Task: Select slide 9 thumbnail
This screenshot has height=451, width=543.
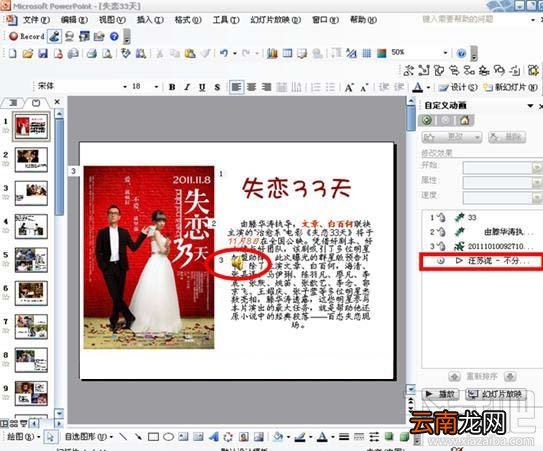Action: (31, 393)
